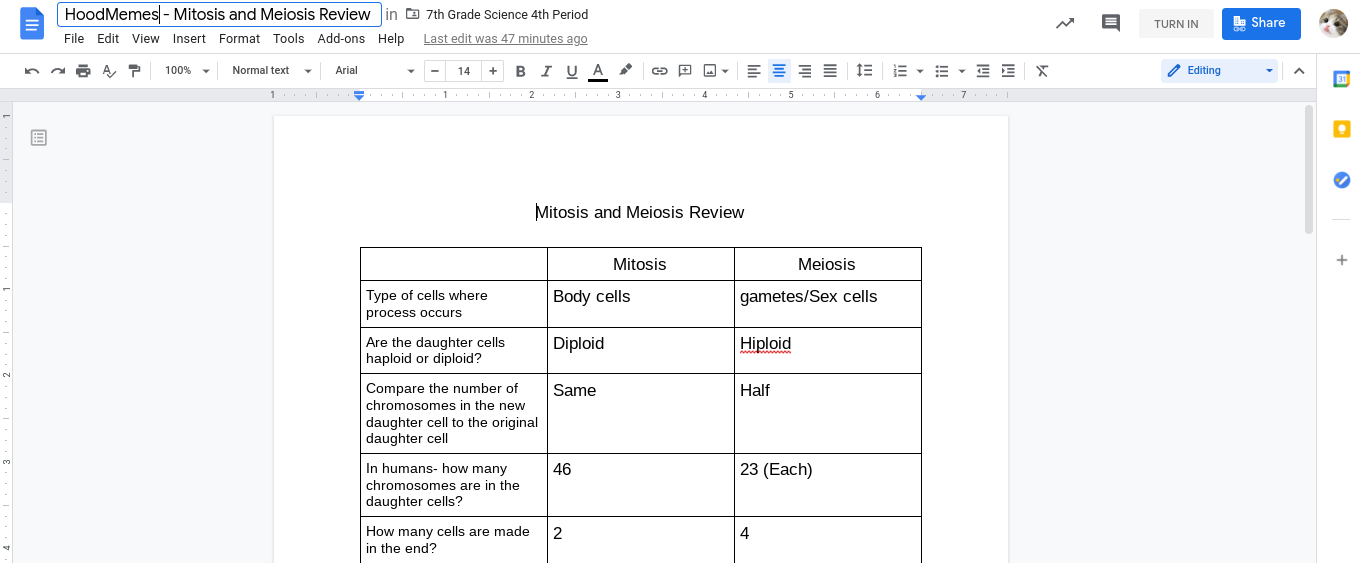This screenshot has height=563, width=1360.
Task: Open the highlight color picker
Action: point(625,71)
